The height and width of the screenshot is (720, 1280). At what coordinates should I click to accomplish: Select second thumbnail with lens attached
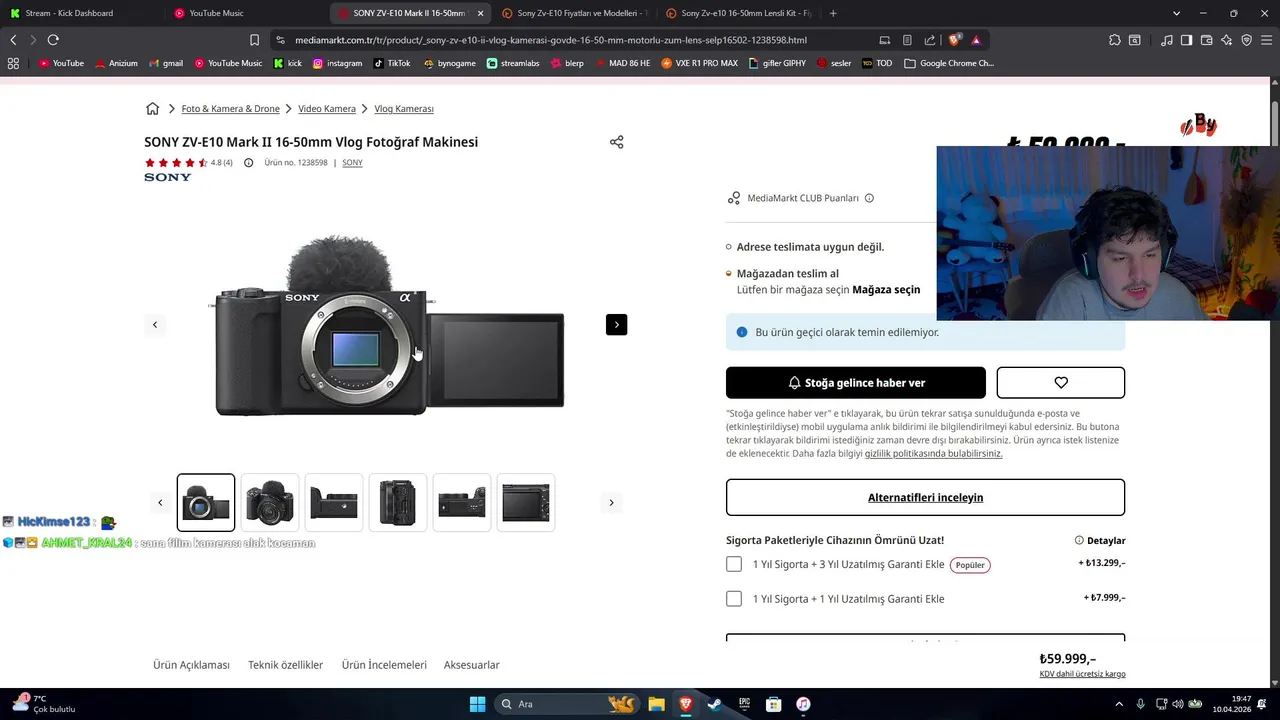click(x=270, y=502)
